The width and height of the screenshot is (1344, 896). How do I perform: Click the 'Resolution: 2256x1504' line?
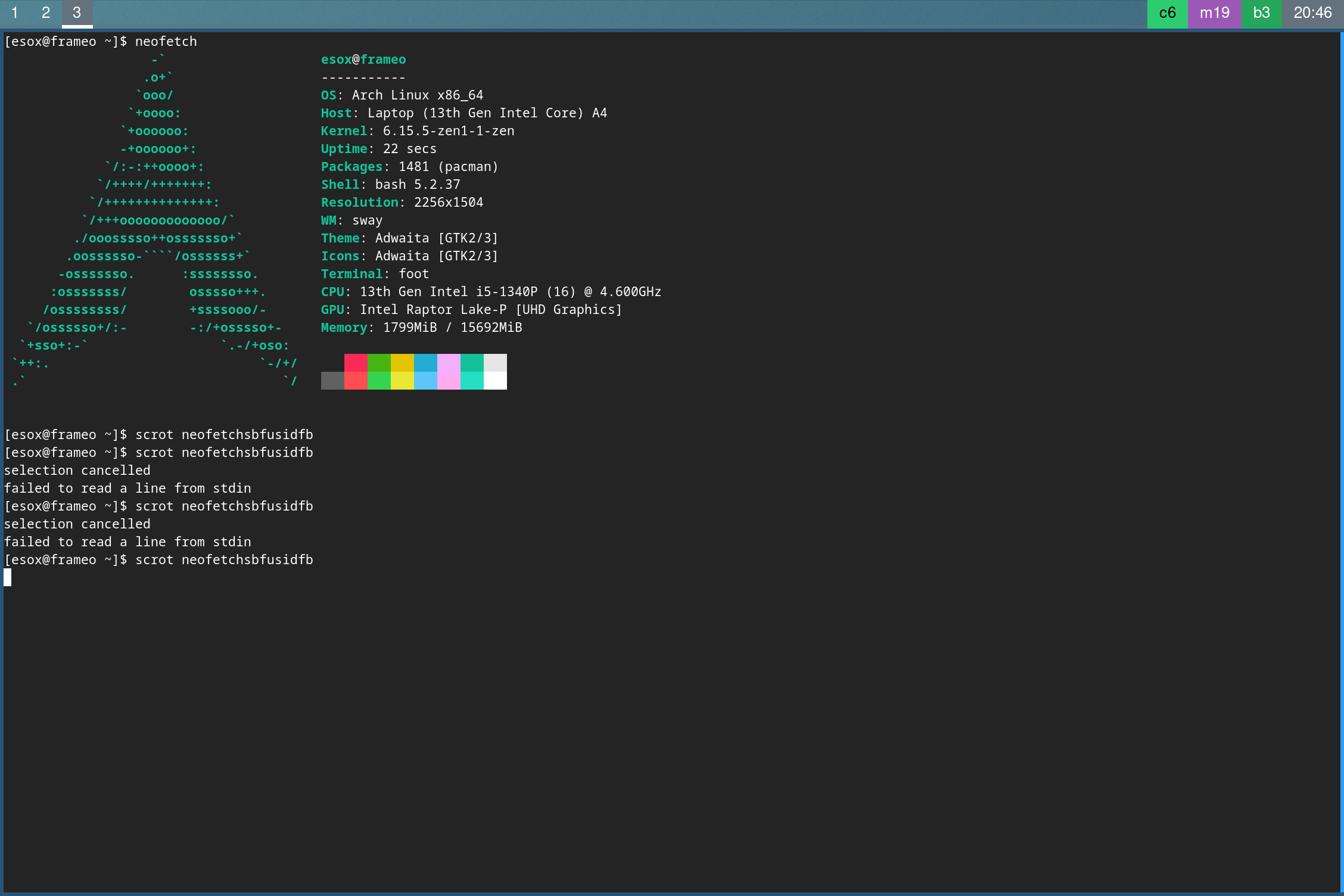point(402,203)
